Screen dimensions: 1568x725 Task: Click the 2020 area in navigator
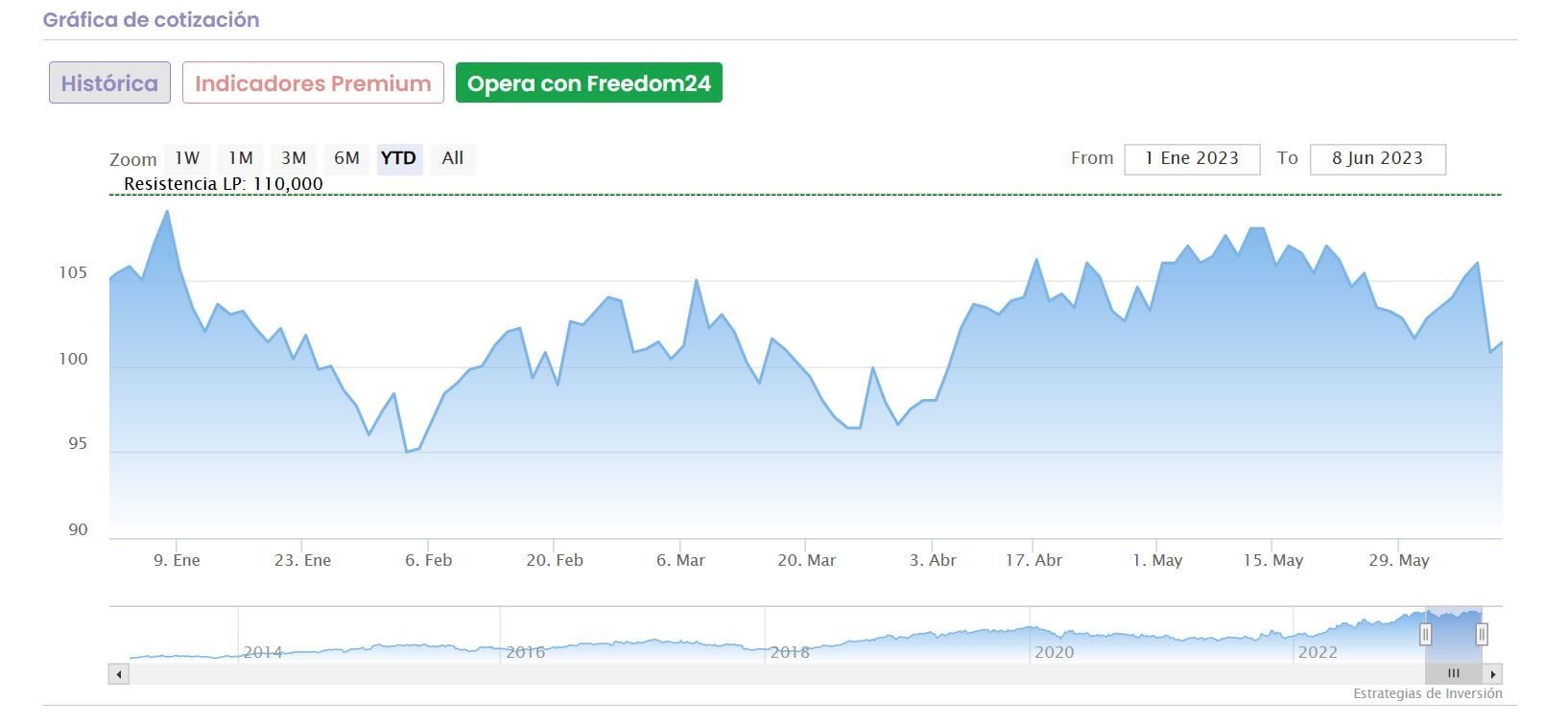coord(1053,652)
